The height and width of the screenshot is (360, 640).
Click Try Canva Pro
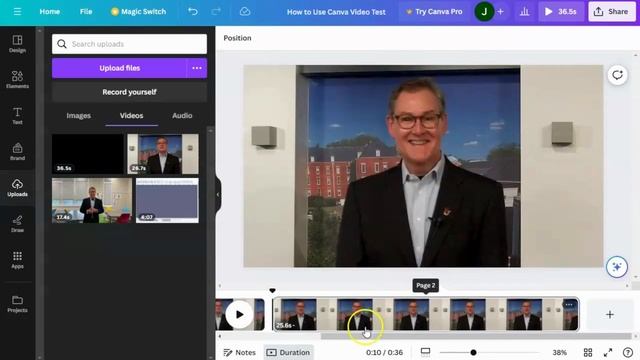pos(434,11)
